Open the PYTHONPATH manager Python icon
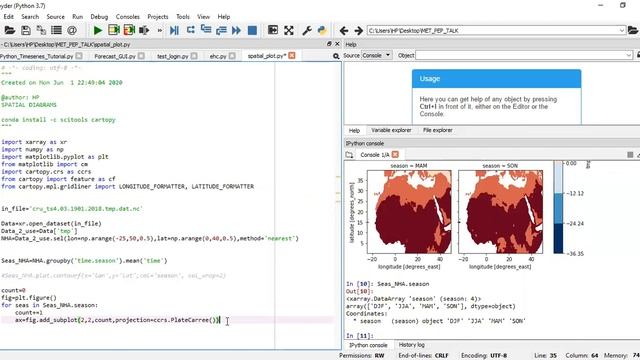This screenshot has height=360, width=640. 322,30
